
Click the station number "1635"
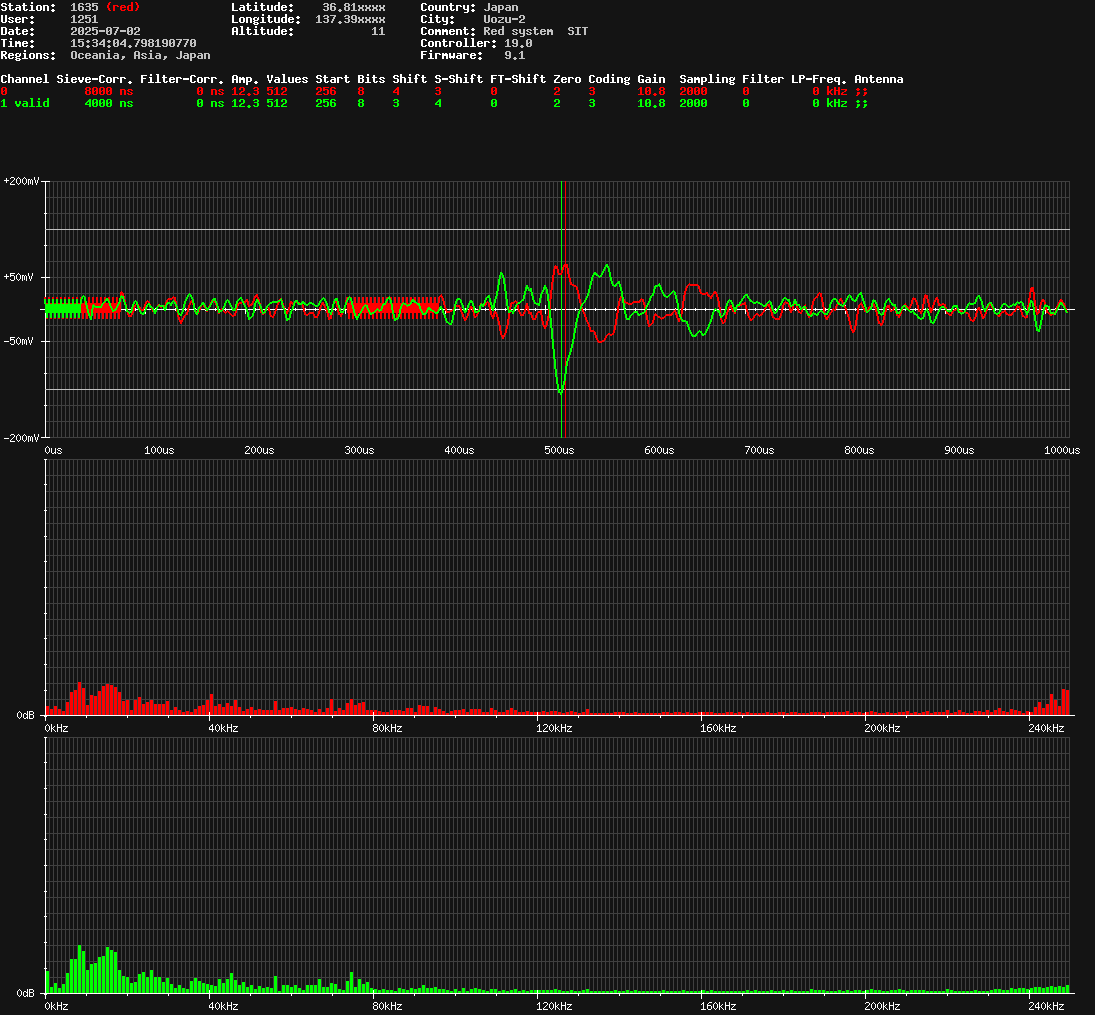click(84, 7)
